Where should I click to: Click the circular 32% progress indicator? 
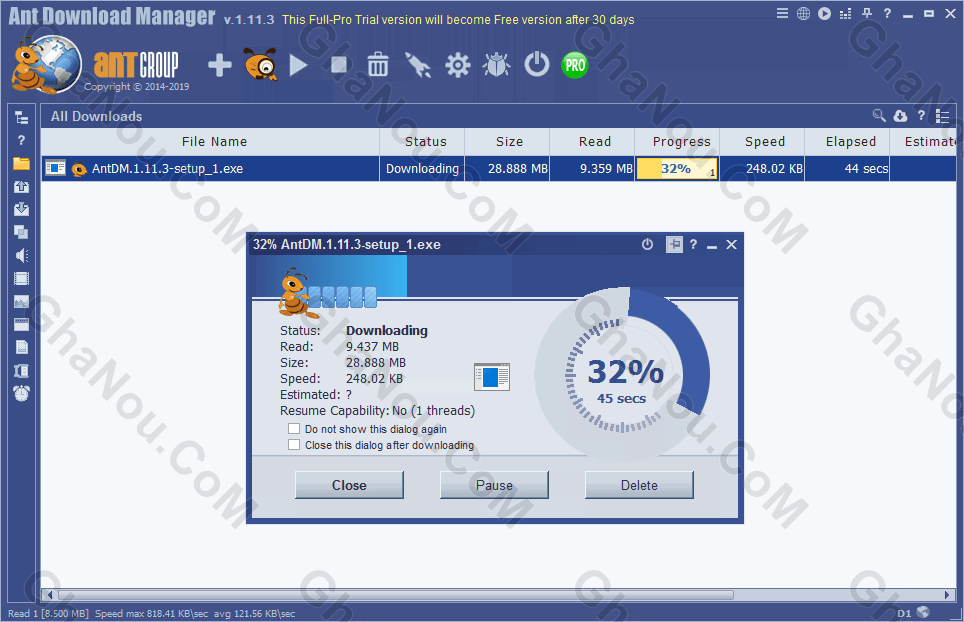tap(622, 375)
